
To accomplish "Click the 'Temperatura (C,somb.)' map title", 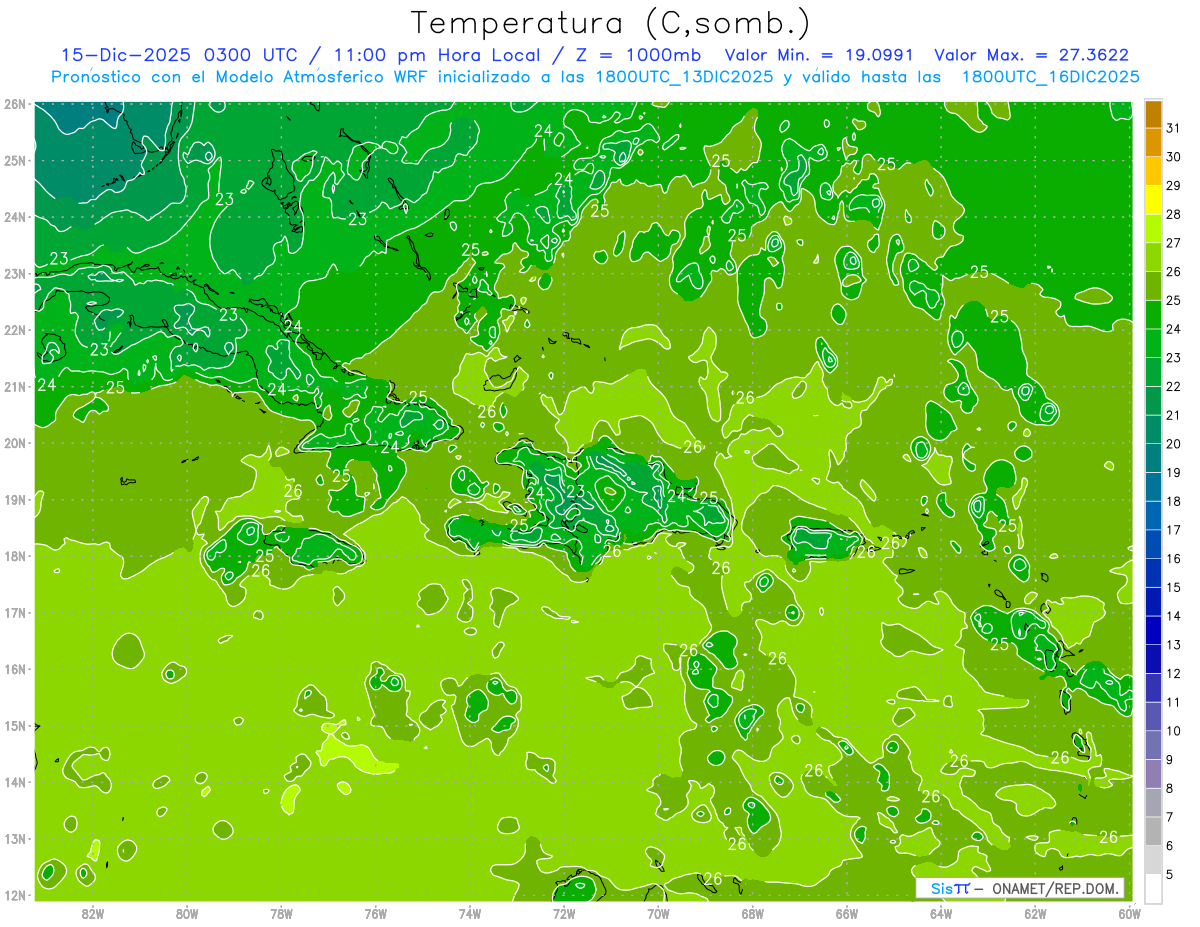I will click(x=611, y=23).
